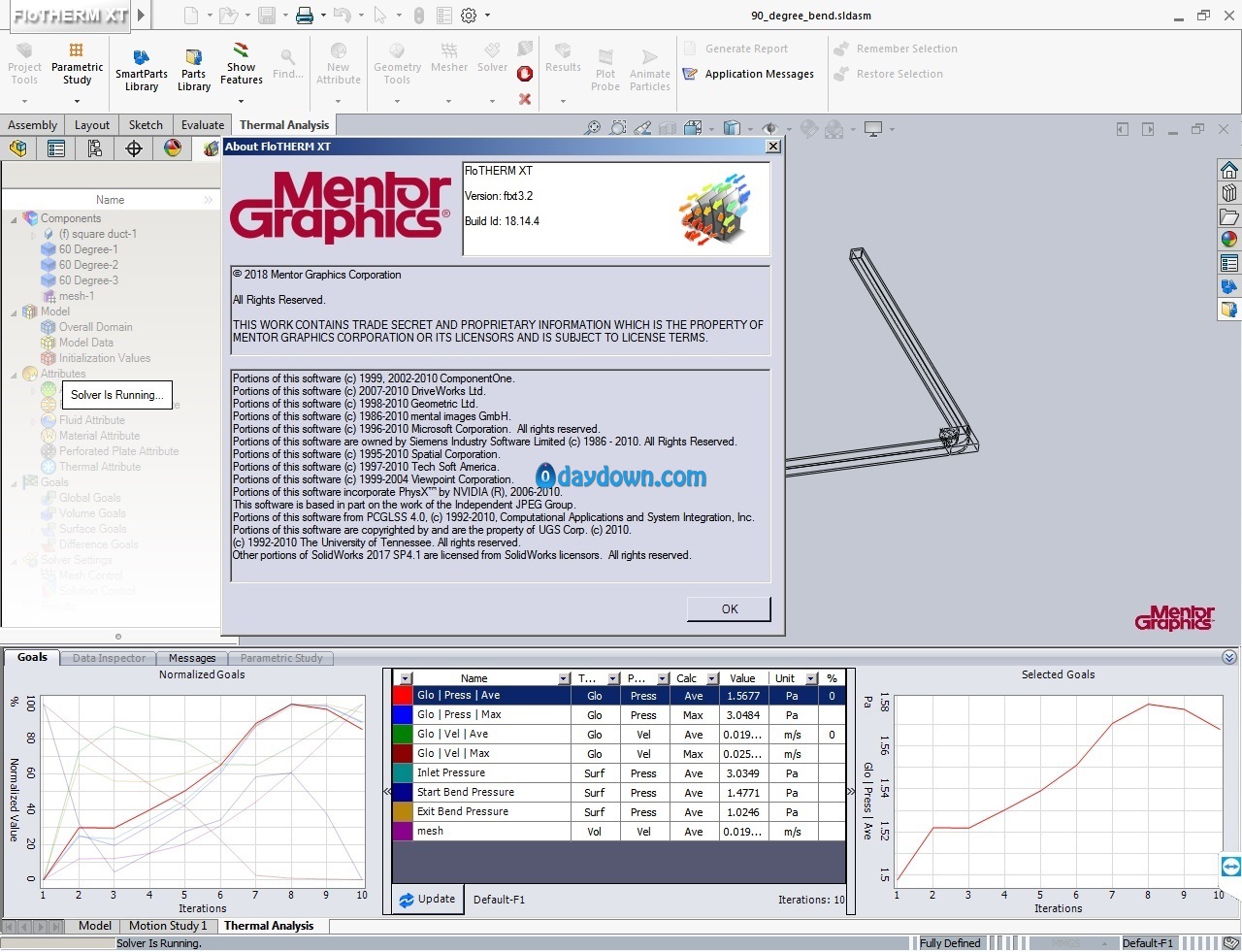Select the Start Bend Pressure goal row
Viewport: 1242px width, 952px height.
[x=619, y=793]
